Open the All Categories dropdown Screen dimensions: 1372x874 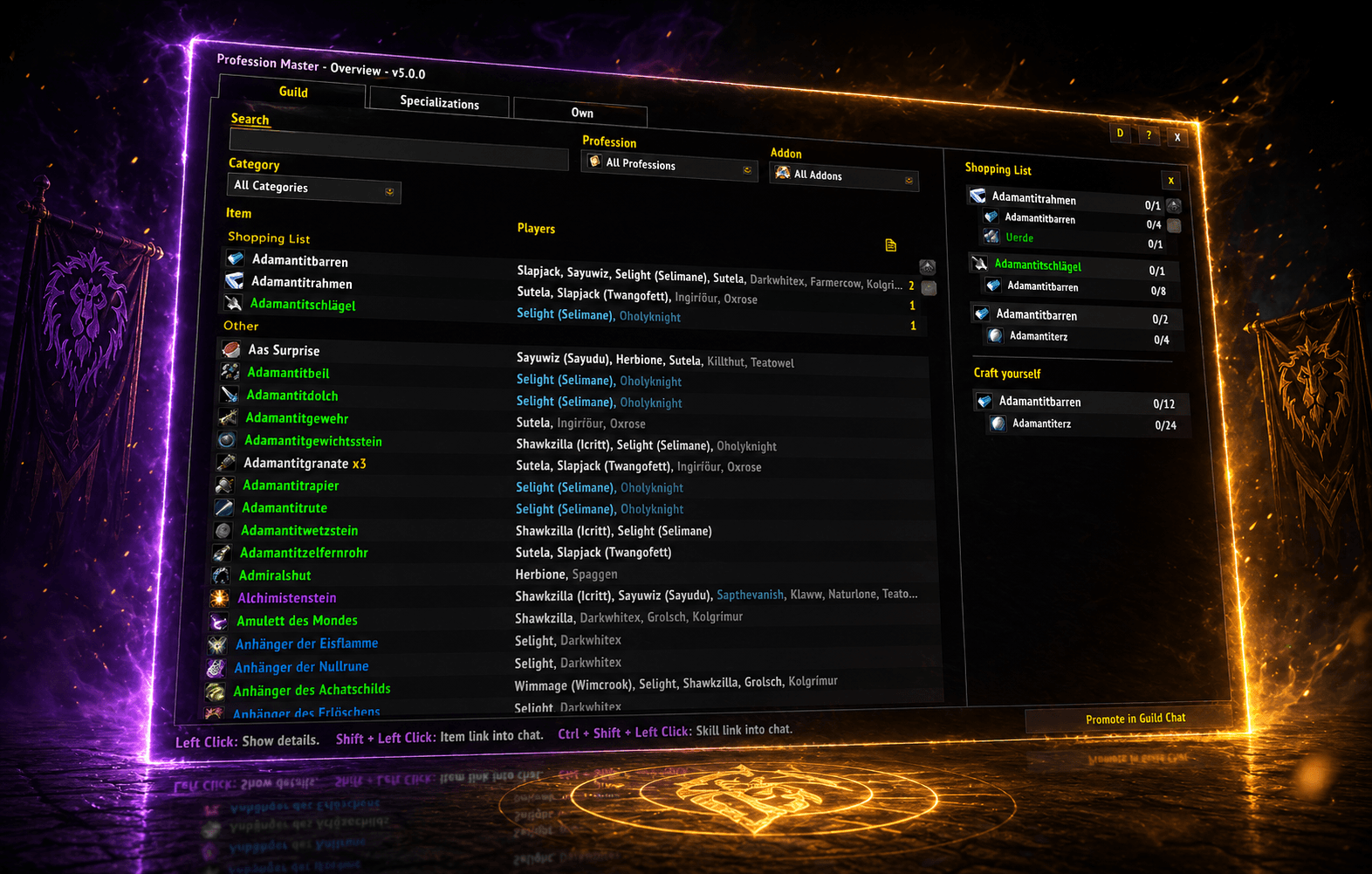(314, 189)
